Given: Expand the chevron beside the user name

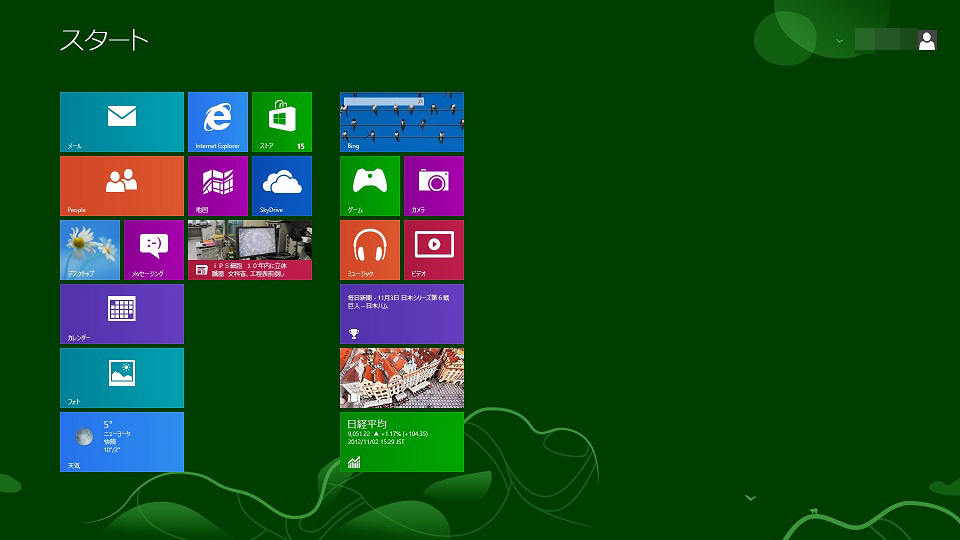Looking at the screenshot, I should tap(839, 41).
